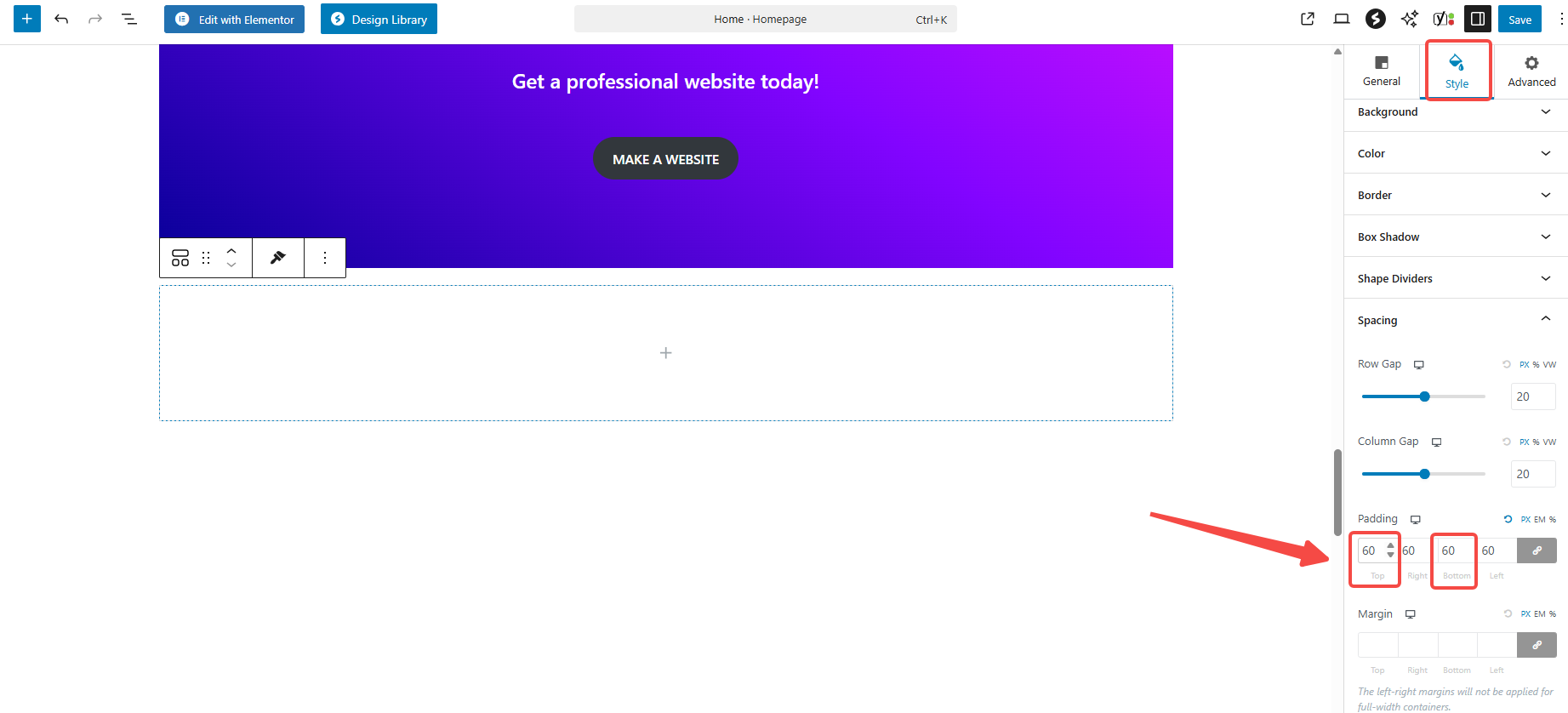Link the margin values together

(1537, 645)
